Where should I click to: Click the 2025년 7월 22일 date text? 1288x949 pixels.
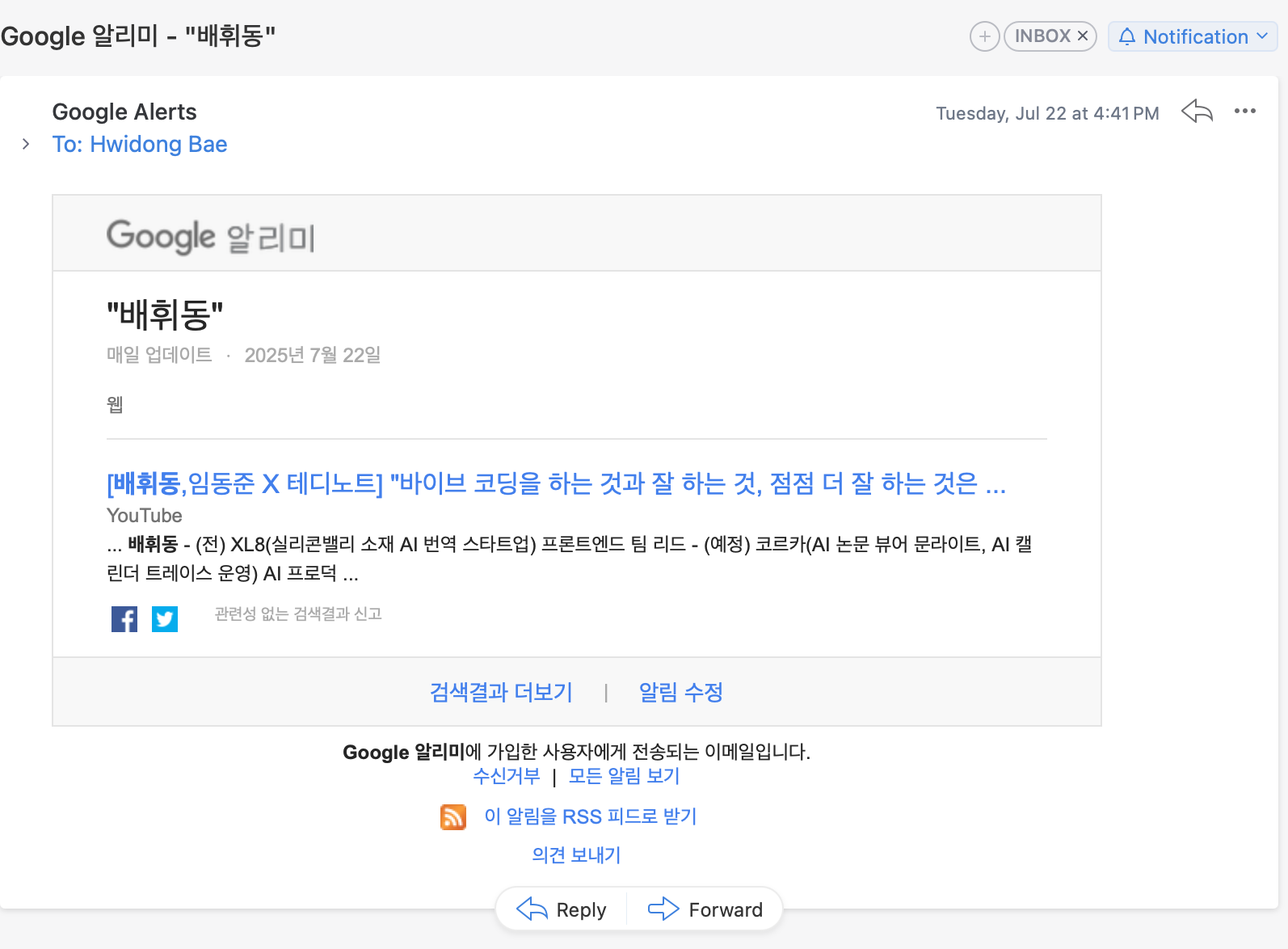click(x=313, y=355)
